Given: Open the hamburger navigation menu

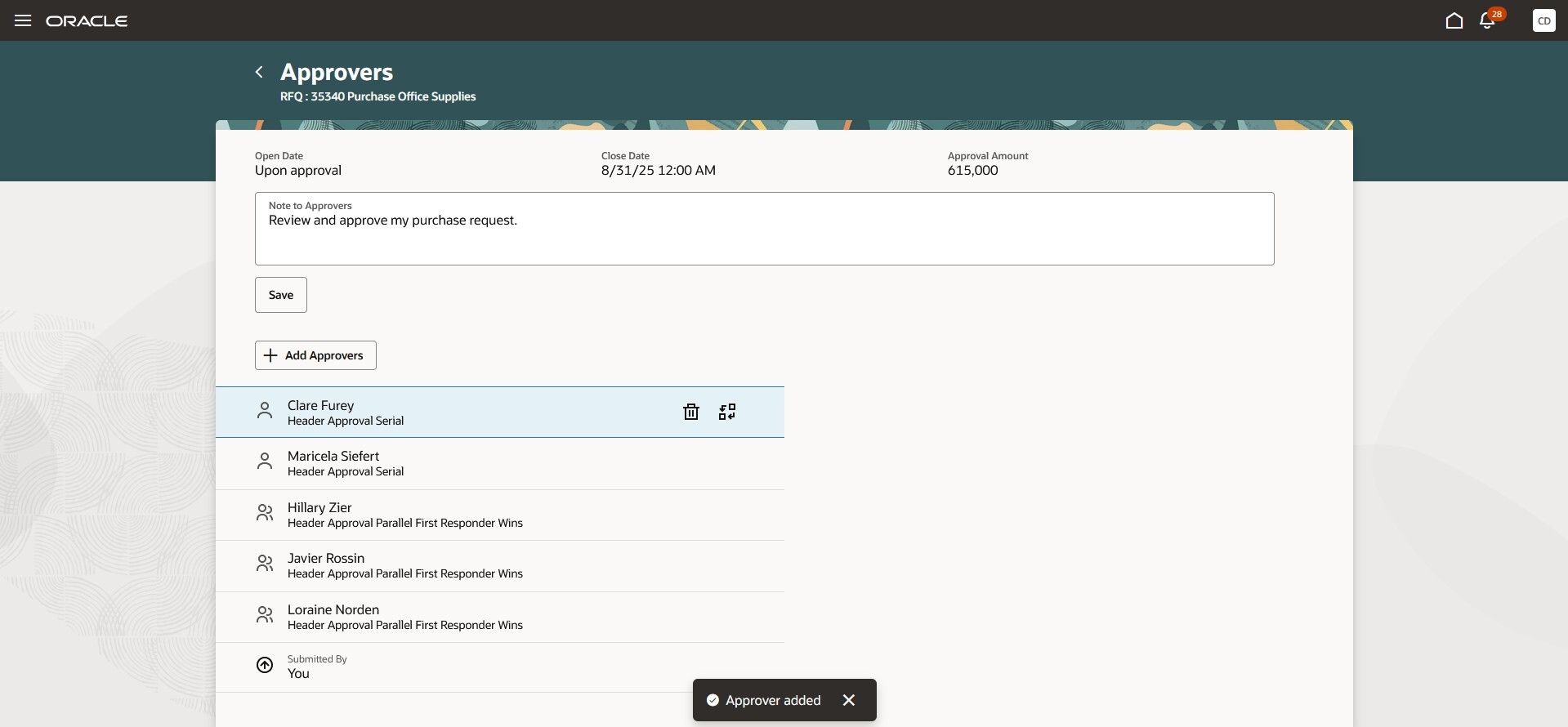Looking at the screenshot, I should pyautogui.click(x=23, y=20).
